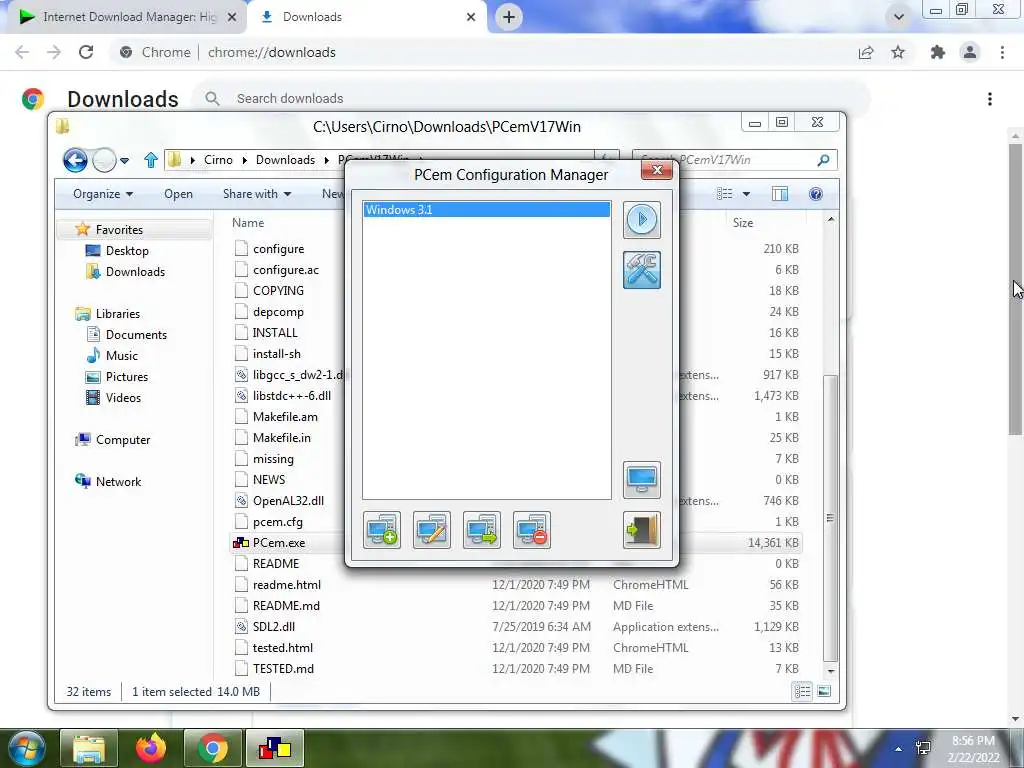Reload the Chrome page

(86, 52)
